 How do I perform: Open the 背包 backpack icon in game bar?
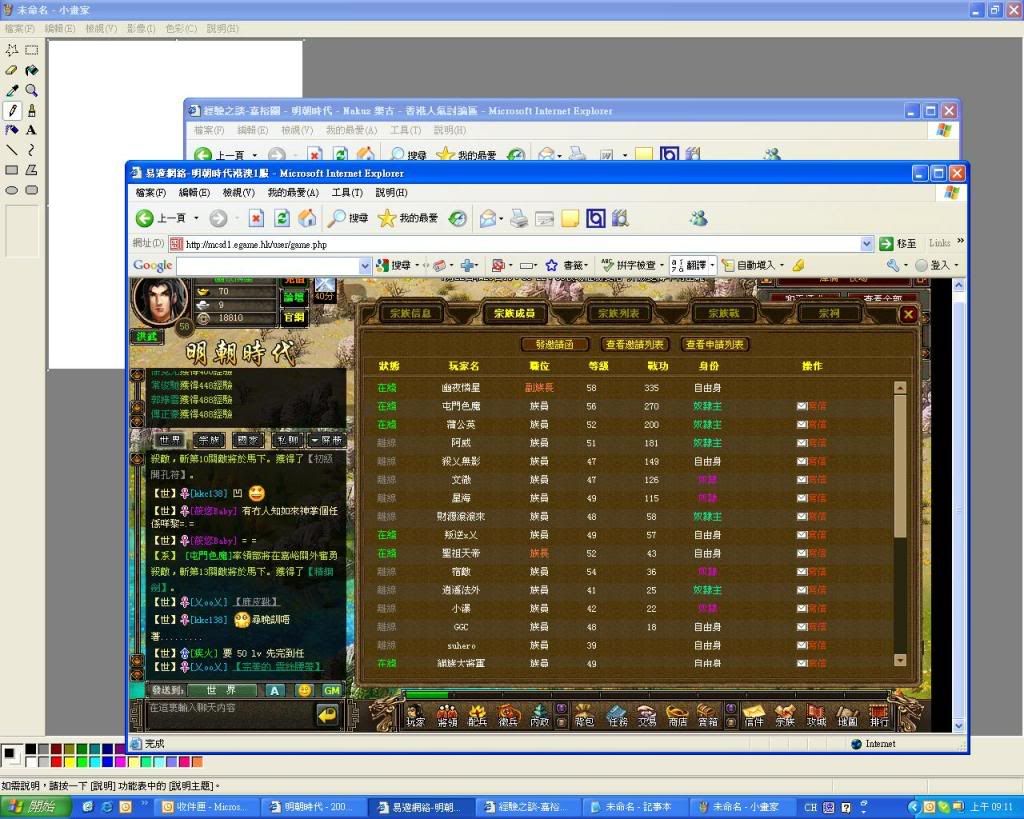[x=584, y=716]
